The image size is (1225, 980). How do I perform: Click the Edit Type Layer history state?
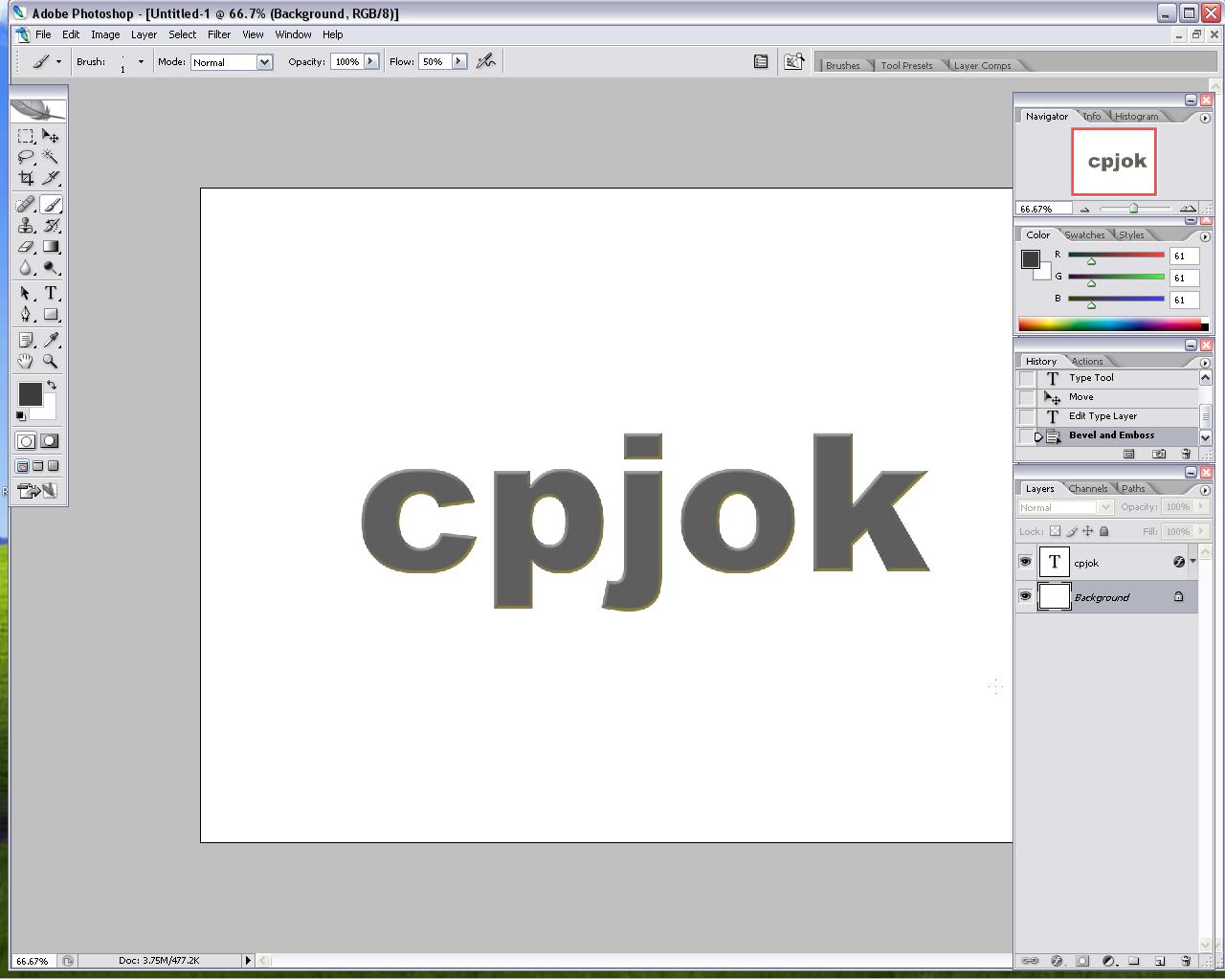1102,416
